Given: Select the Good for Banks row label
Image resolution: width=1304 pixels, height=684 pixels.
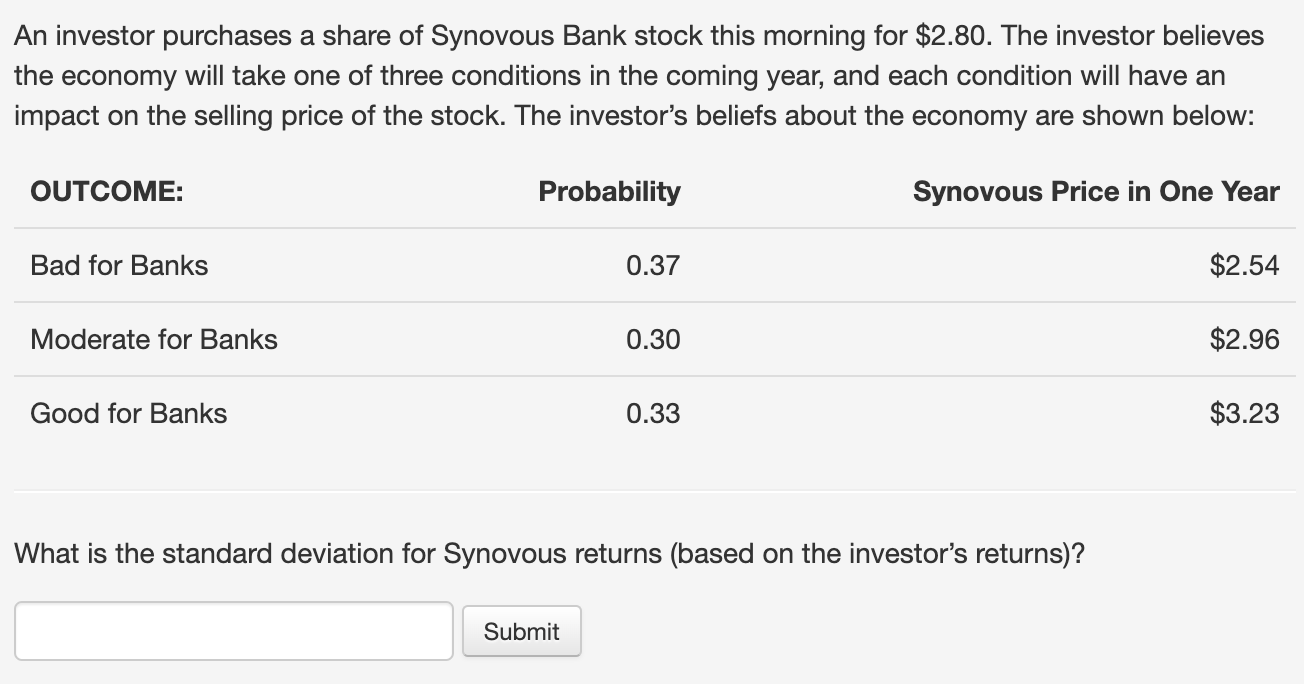Looking at the screenshot, I should click(129, 413).
